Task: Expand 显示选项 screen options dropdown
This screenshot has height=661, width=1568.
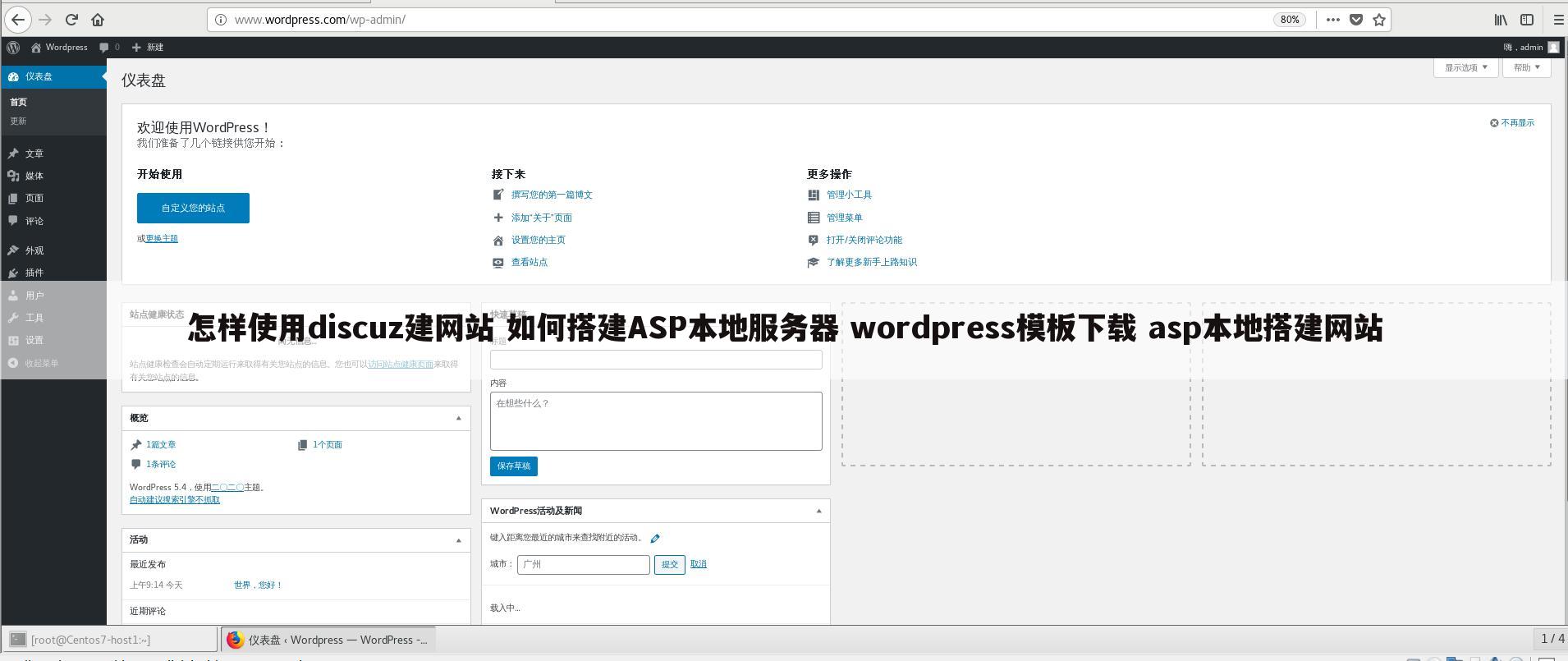Action: click(1466, 67)
